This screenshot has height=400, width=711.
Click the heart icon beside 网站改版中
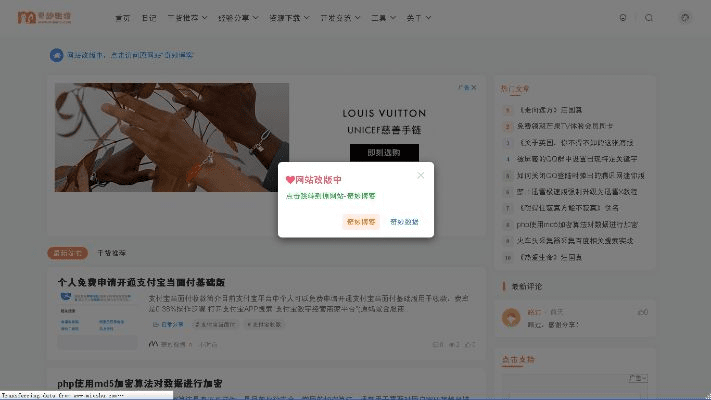290,180
